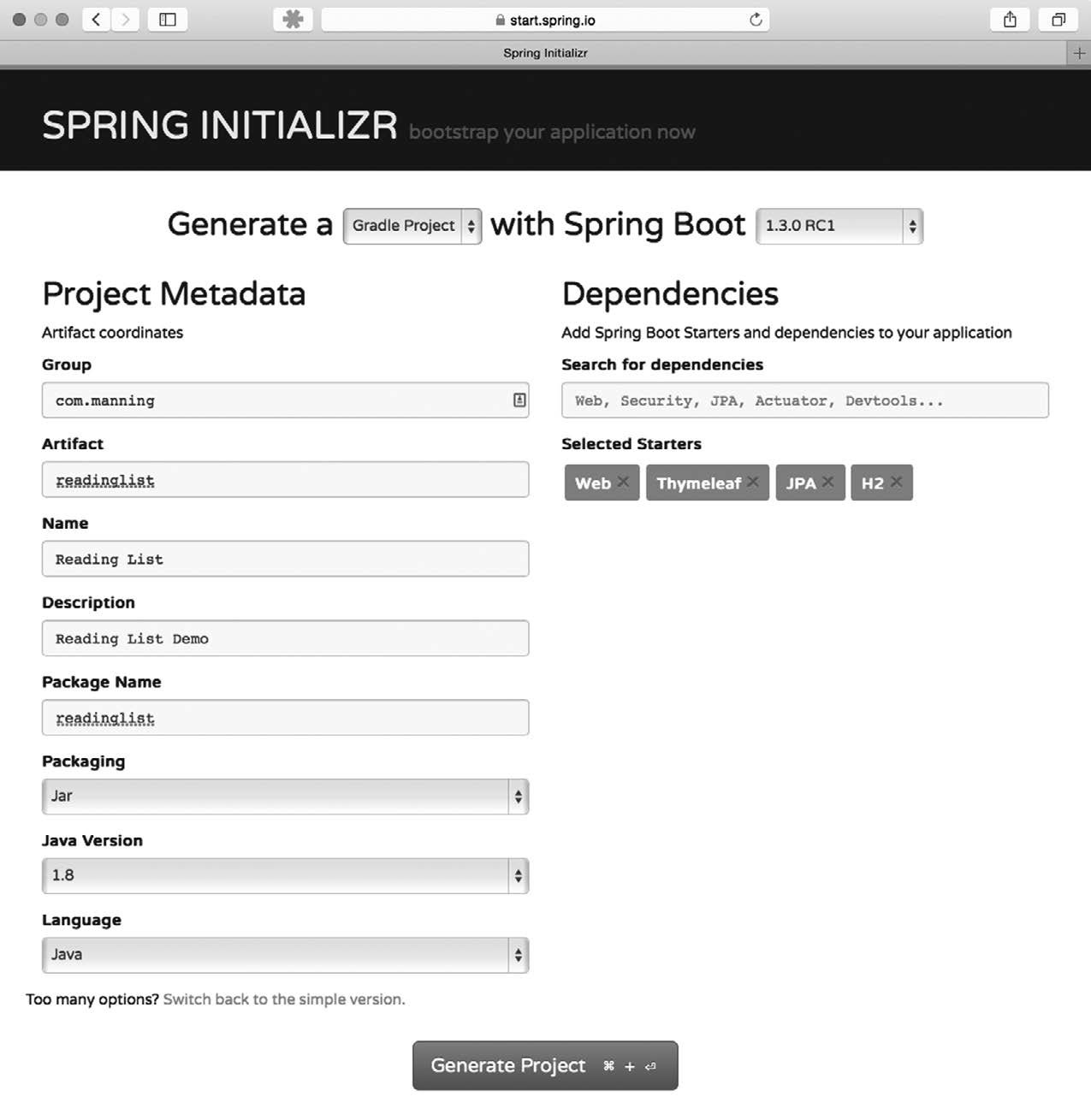The width and height of the screenshot is (1091, 1120).
Task: Remove the H2 starter dependency
Action: point(897,482)
